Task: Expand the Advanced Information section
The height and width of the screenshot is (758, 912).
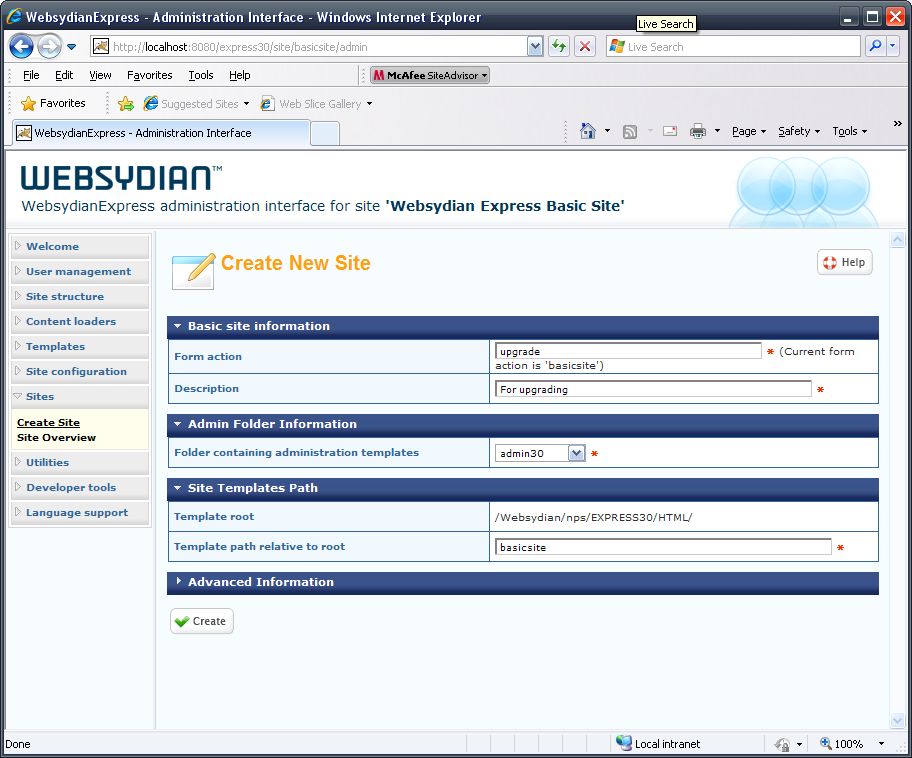Action: [x=522, y=582]
